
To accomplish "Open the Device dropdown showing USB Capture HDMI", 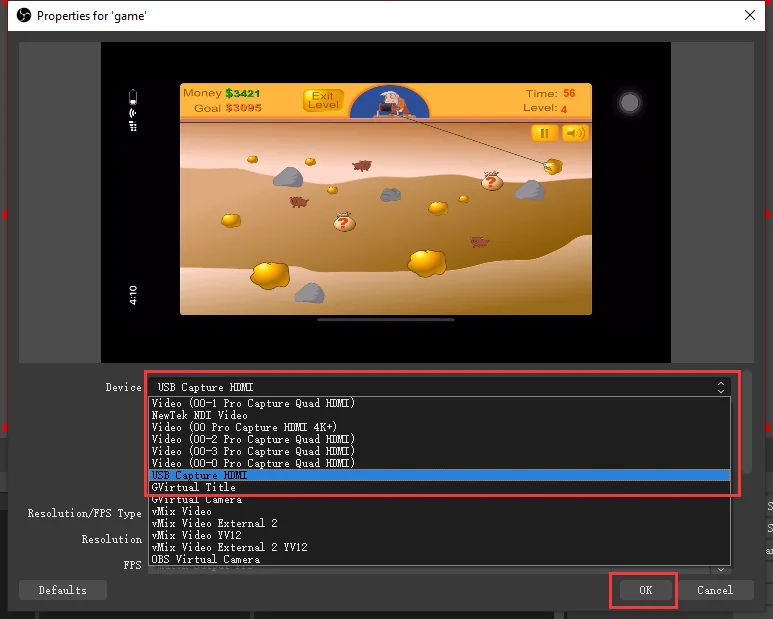I will (439, 387).
